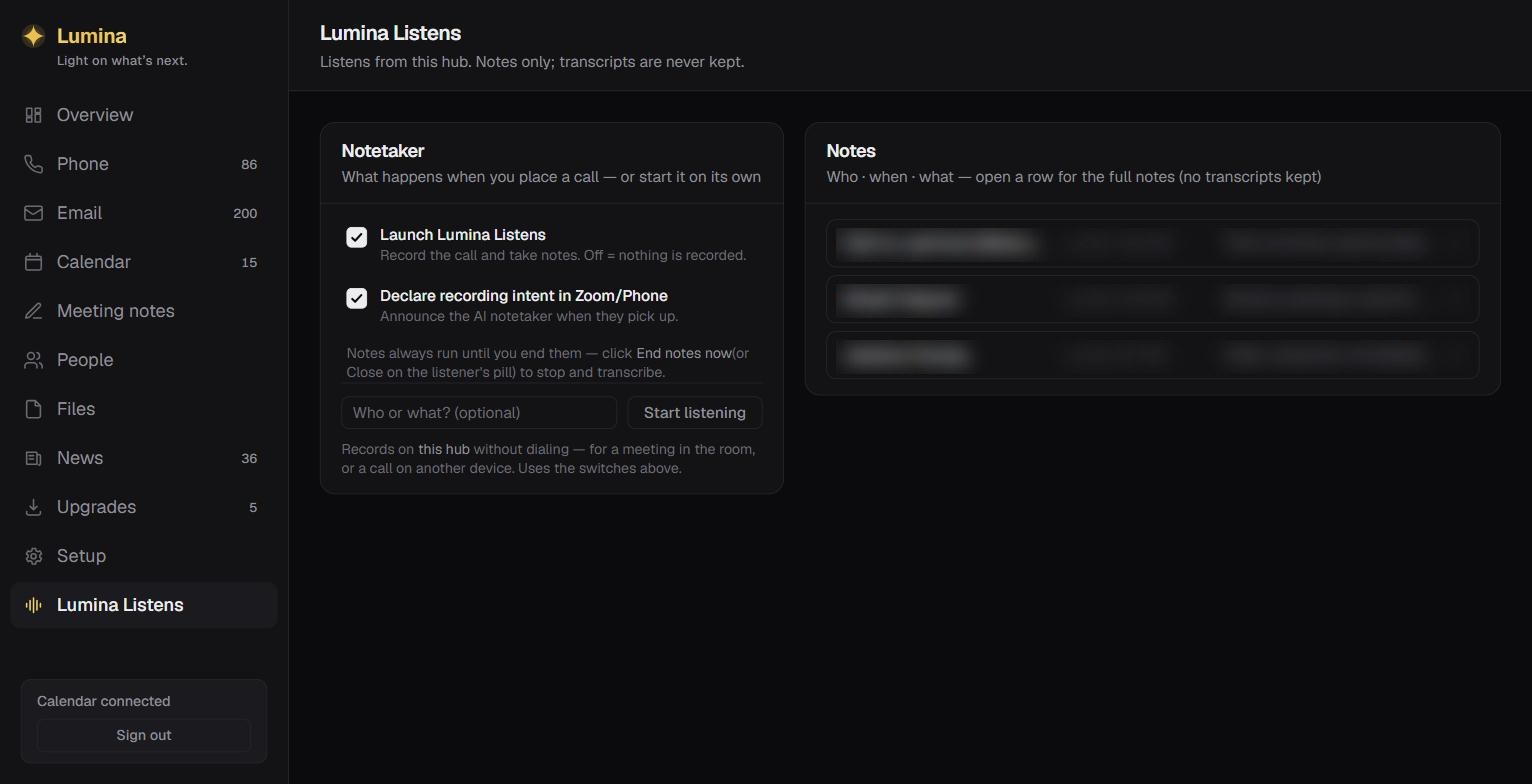The height and width of the screenshot is (784, 1532).
Task: Open Meeting notes section
Action: [144, 311]
